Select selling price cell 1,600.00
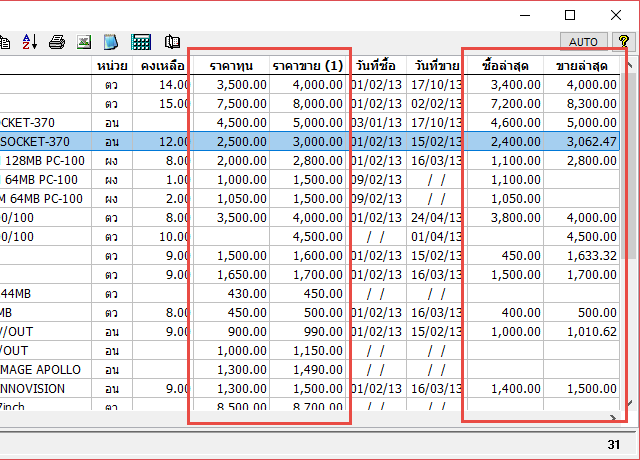 coord(308,256)
